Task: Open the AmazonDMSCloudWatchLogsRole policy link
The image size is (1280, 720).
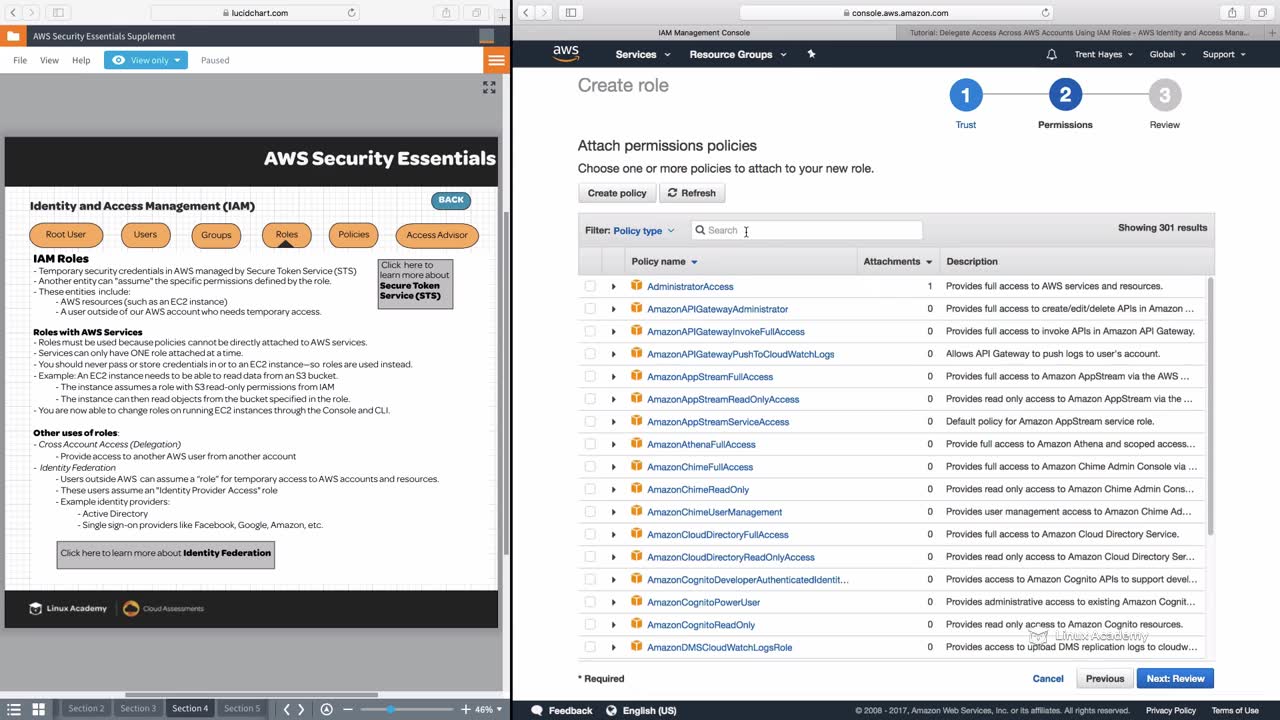Action: pyautogui.click(x=719, y=647)
